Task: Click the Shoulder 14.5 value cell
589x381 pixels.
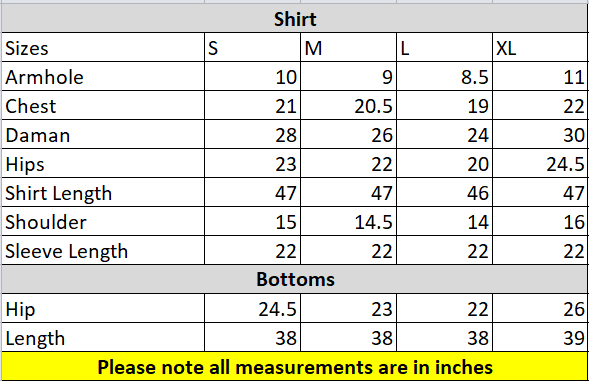Action: click(x=349, y=221)
